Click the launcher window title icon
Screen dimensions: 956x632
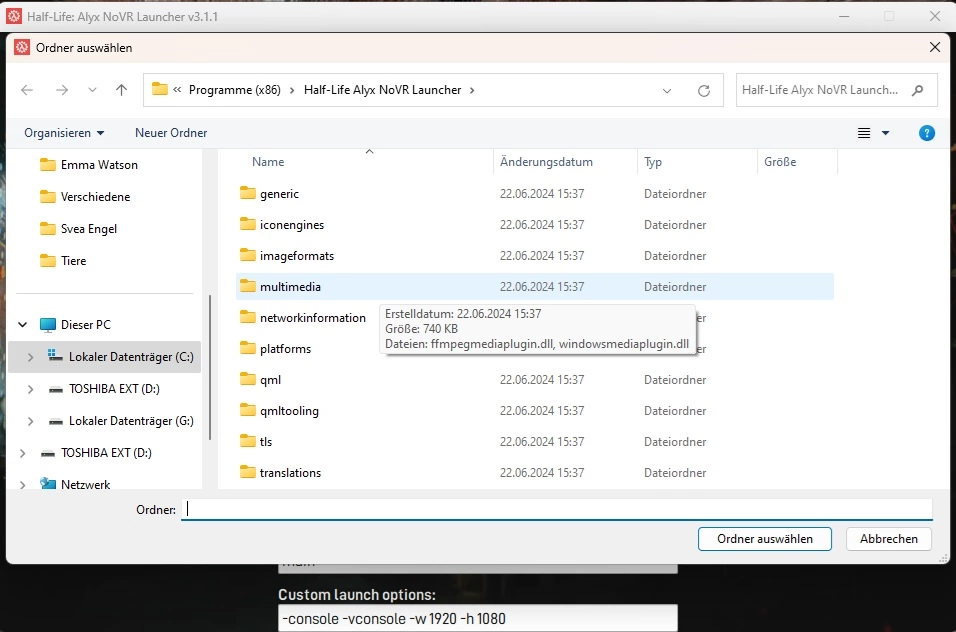[13, 16]
